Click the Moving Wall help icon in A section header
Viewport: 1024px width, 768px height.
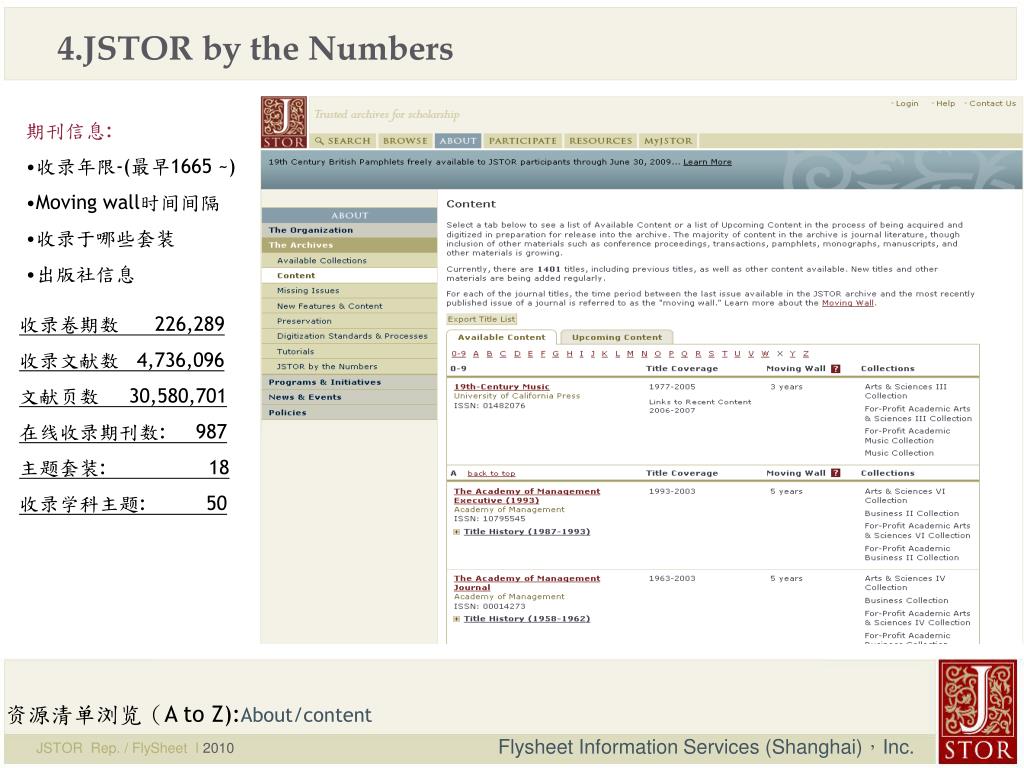835,473
